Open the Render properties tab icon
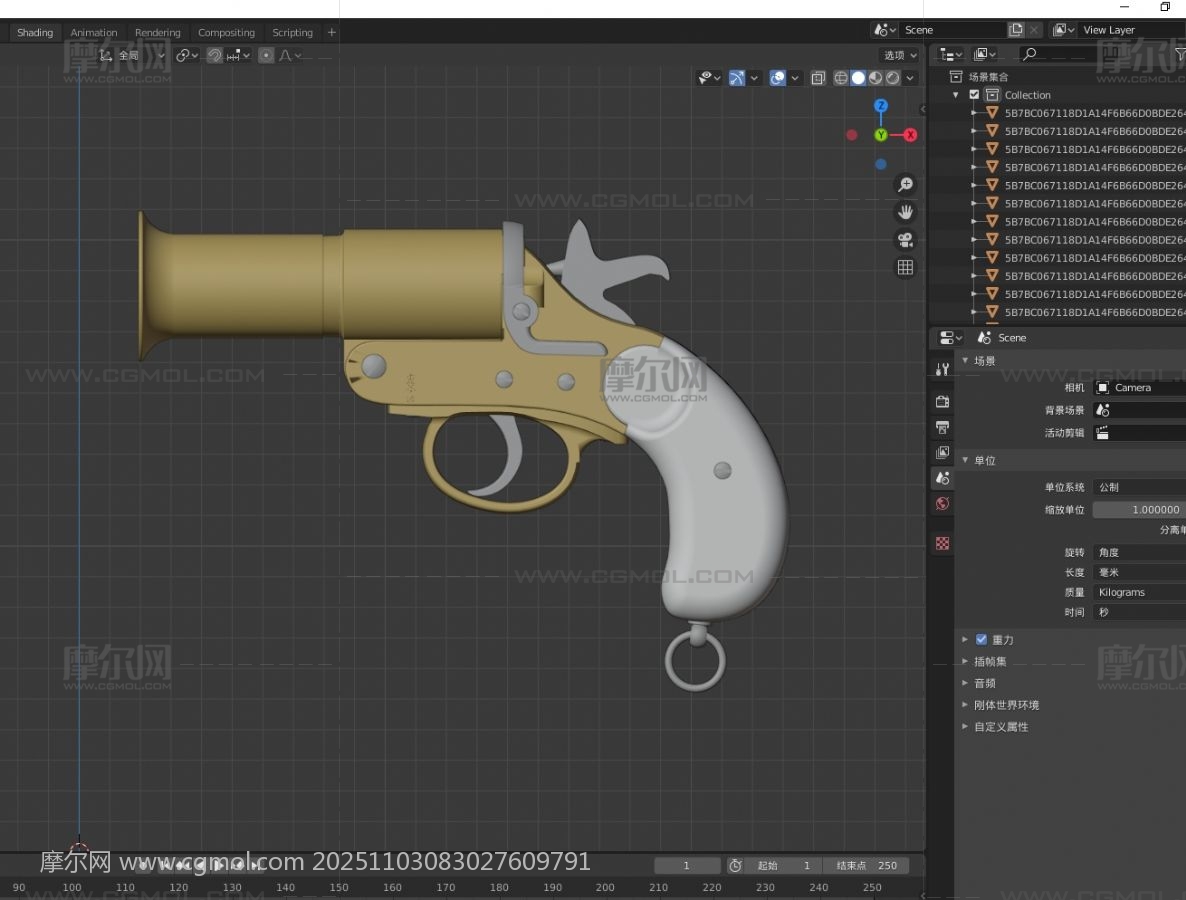 [x=942, y=401]
